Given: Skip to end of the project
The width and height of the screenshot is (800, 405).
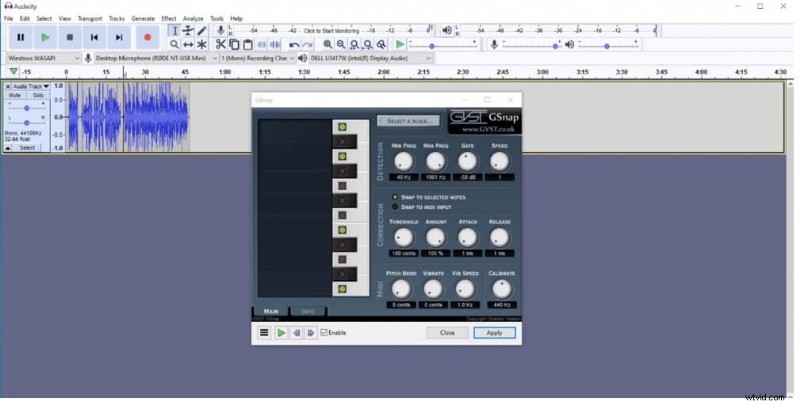Looking at the screenshot, I should [119, 37].
